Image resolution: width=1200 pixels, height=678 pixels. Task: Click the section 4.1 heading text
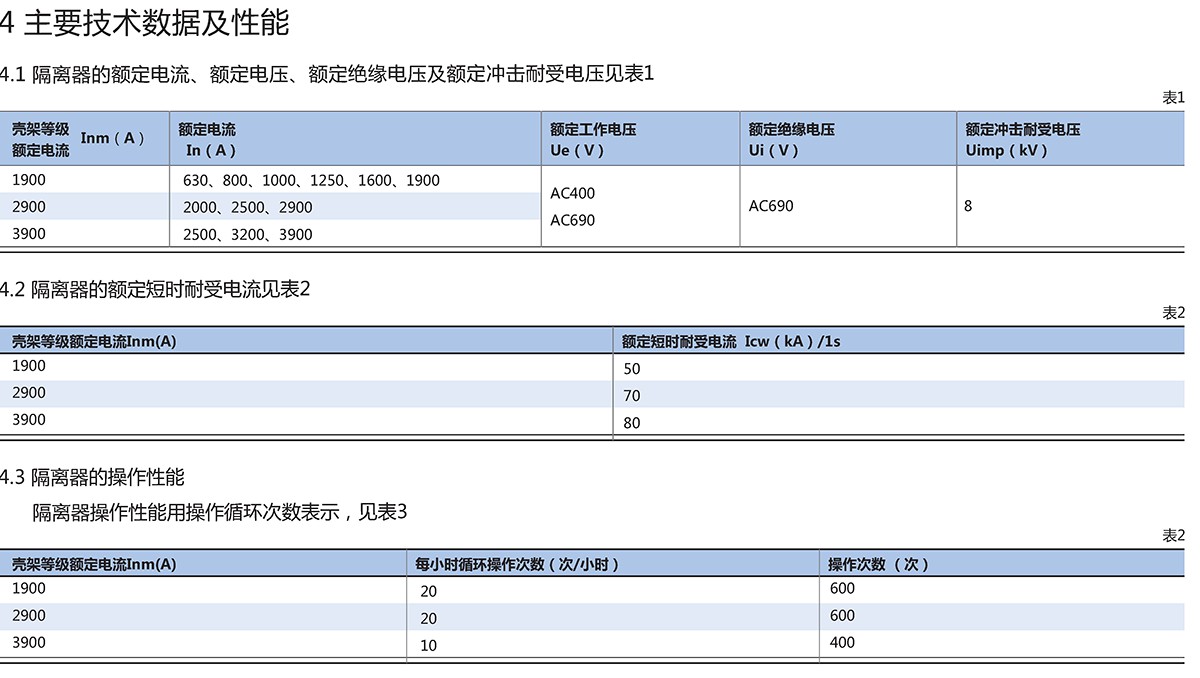(326, 73)
